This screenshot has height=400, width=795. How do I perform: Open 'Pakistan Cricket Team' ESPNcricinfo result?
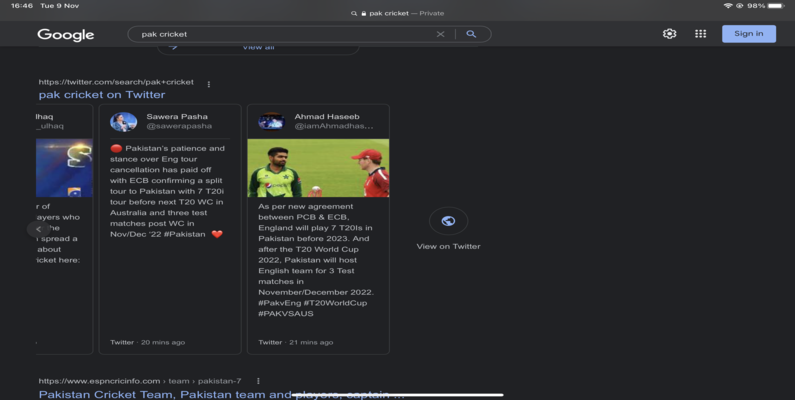pyautogui.click(x=221, y=394)
